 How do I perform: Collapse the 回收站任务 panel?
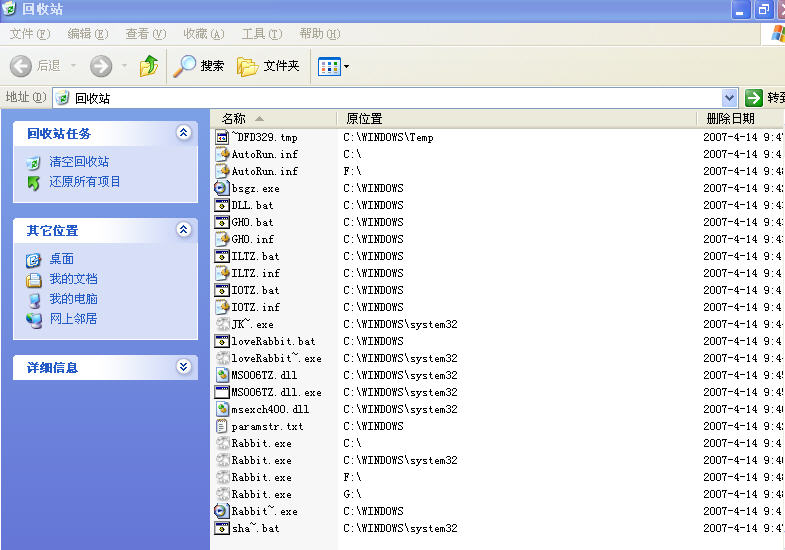tap(183, 133)
